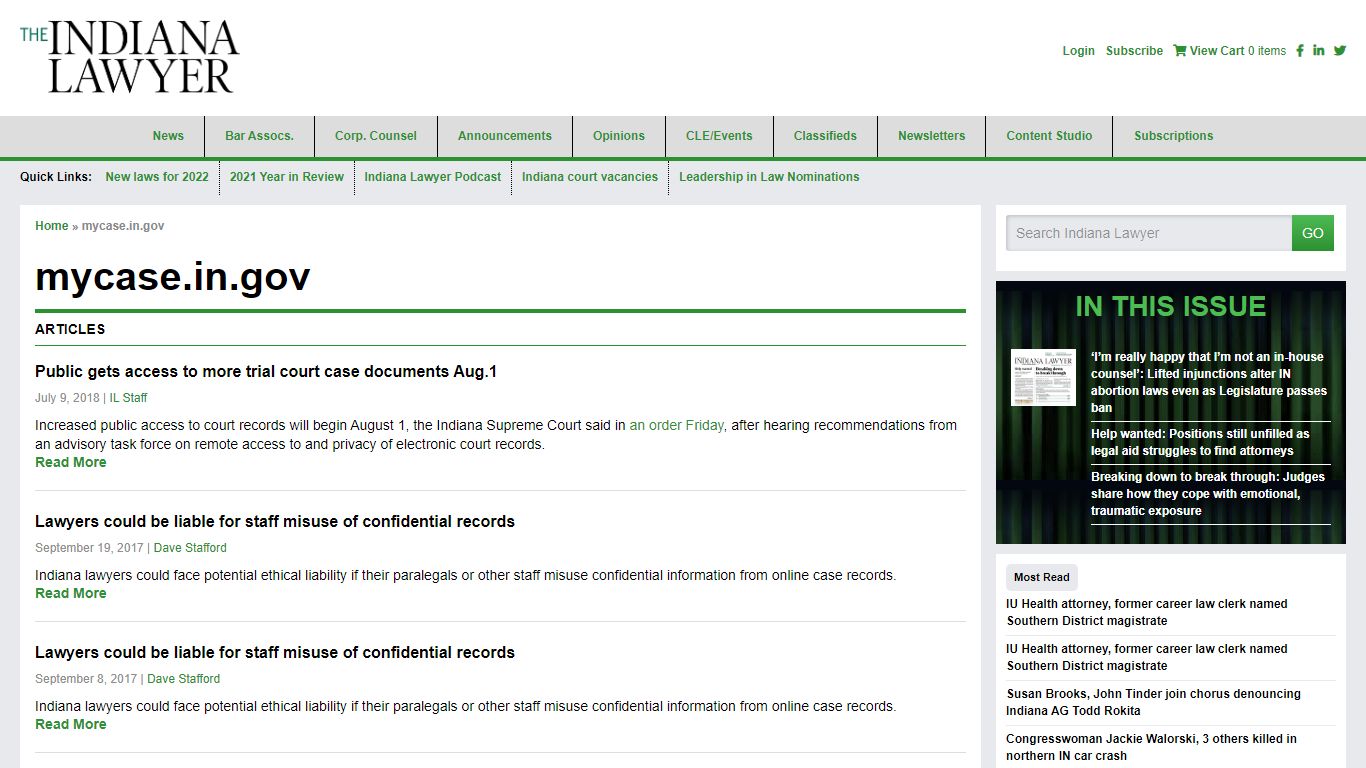Open article about public access to trial court documents
The width and height of the screenshot is (1366, 768).
click(266, 371)
